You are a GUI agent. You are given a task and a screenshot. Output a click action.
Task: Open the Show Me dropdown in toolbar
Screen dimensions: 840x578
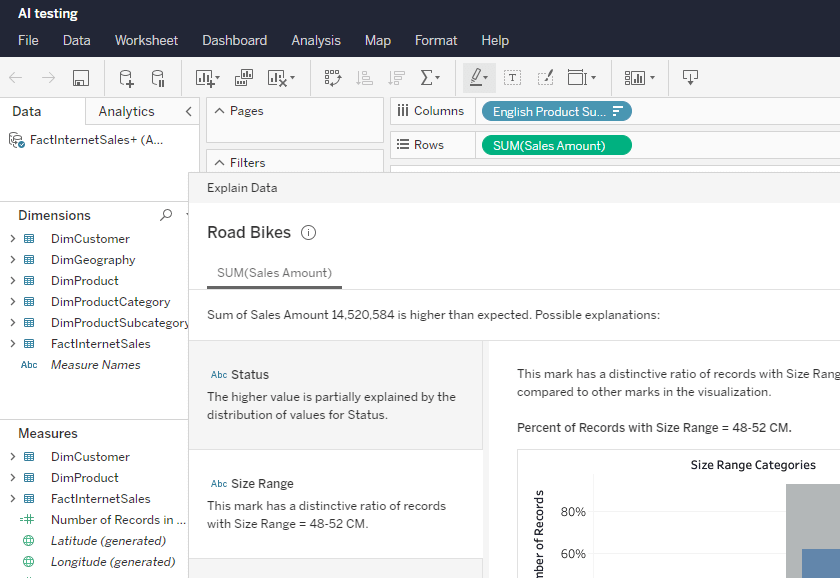[639, 78]
